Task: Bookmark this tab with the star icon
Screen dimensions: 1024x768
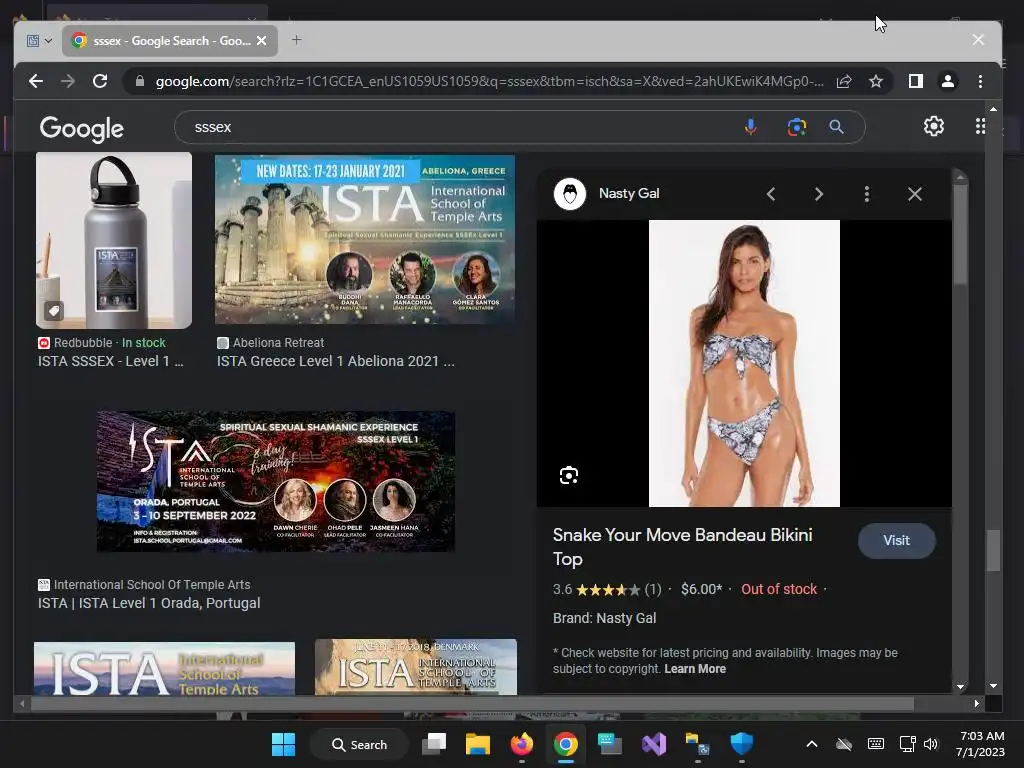Action: 876,81
